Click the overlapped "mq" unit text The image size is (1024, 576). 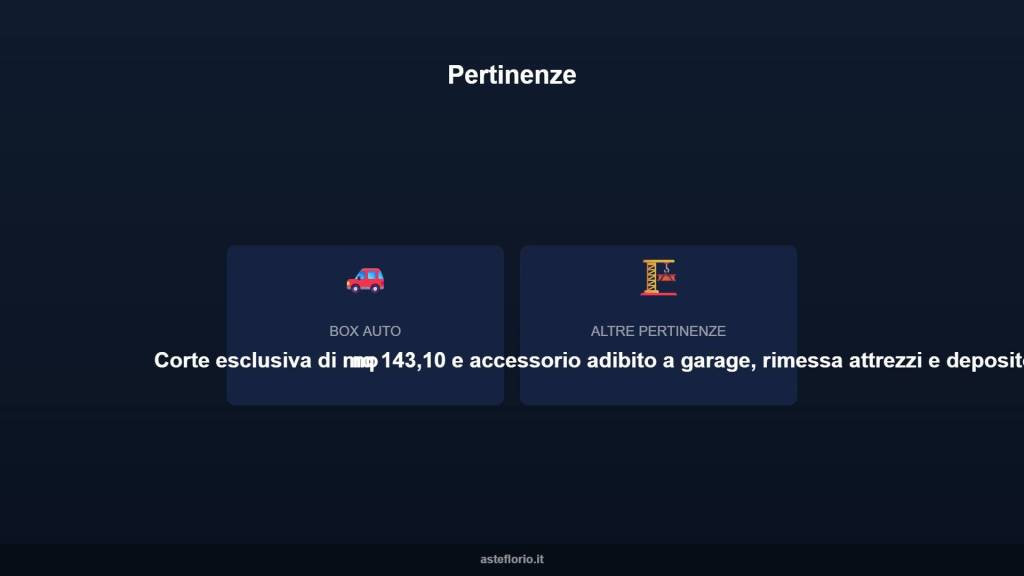click(x=360, y=361)
